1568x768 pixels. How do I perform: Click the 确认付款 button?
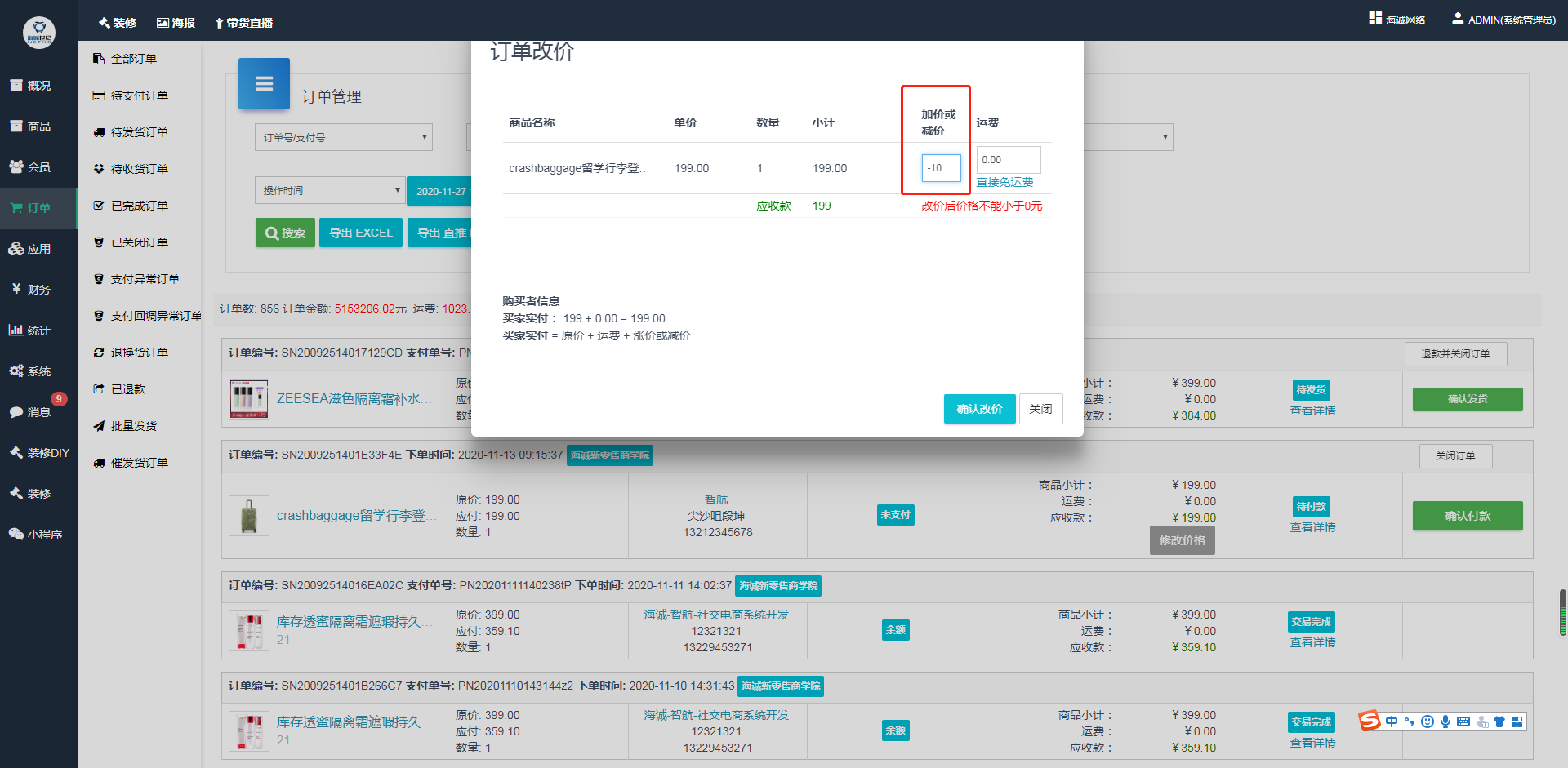[x=1468, y=516]
